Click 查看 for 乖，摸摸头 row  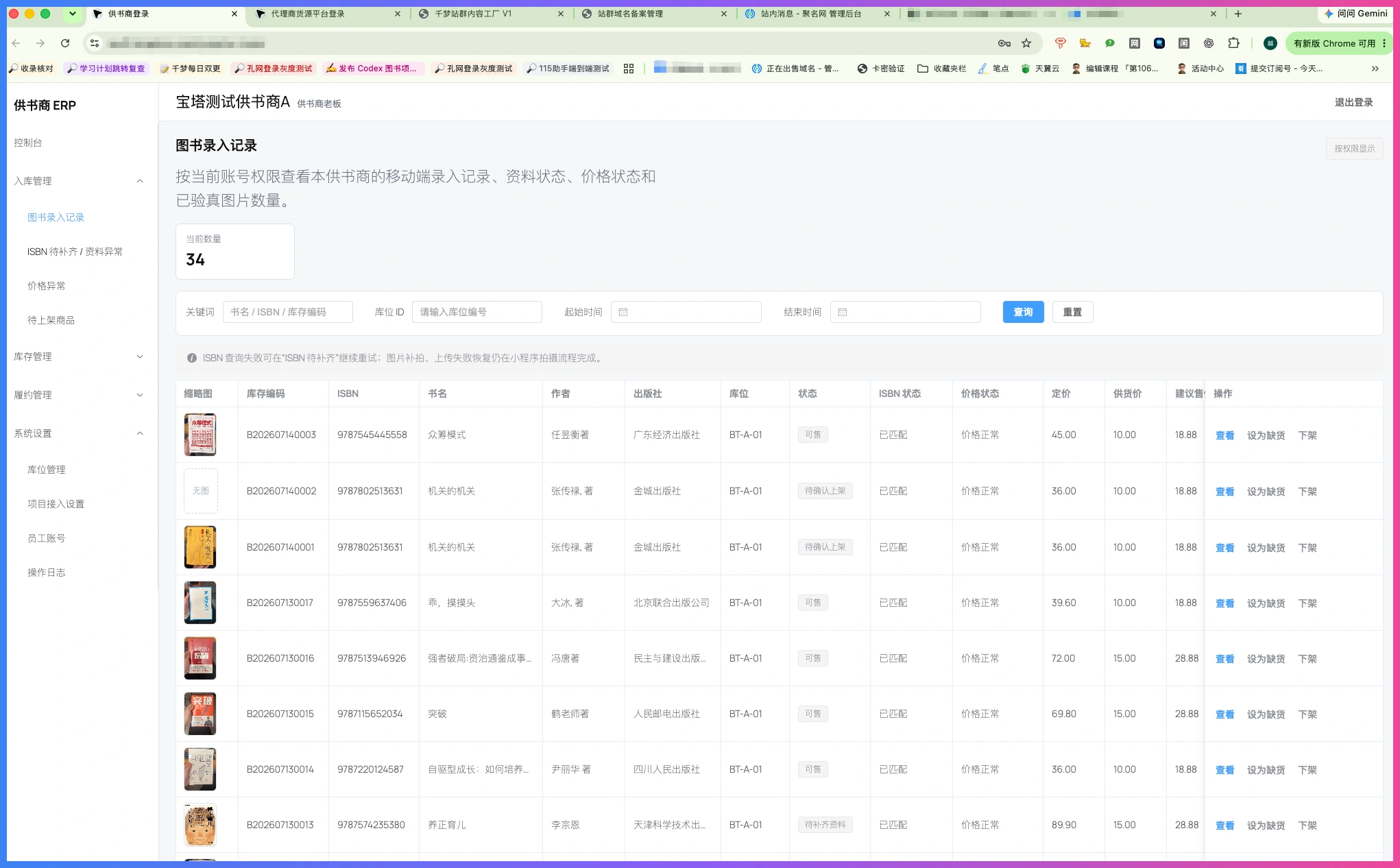(1224, 603)
